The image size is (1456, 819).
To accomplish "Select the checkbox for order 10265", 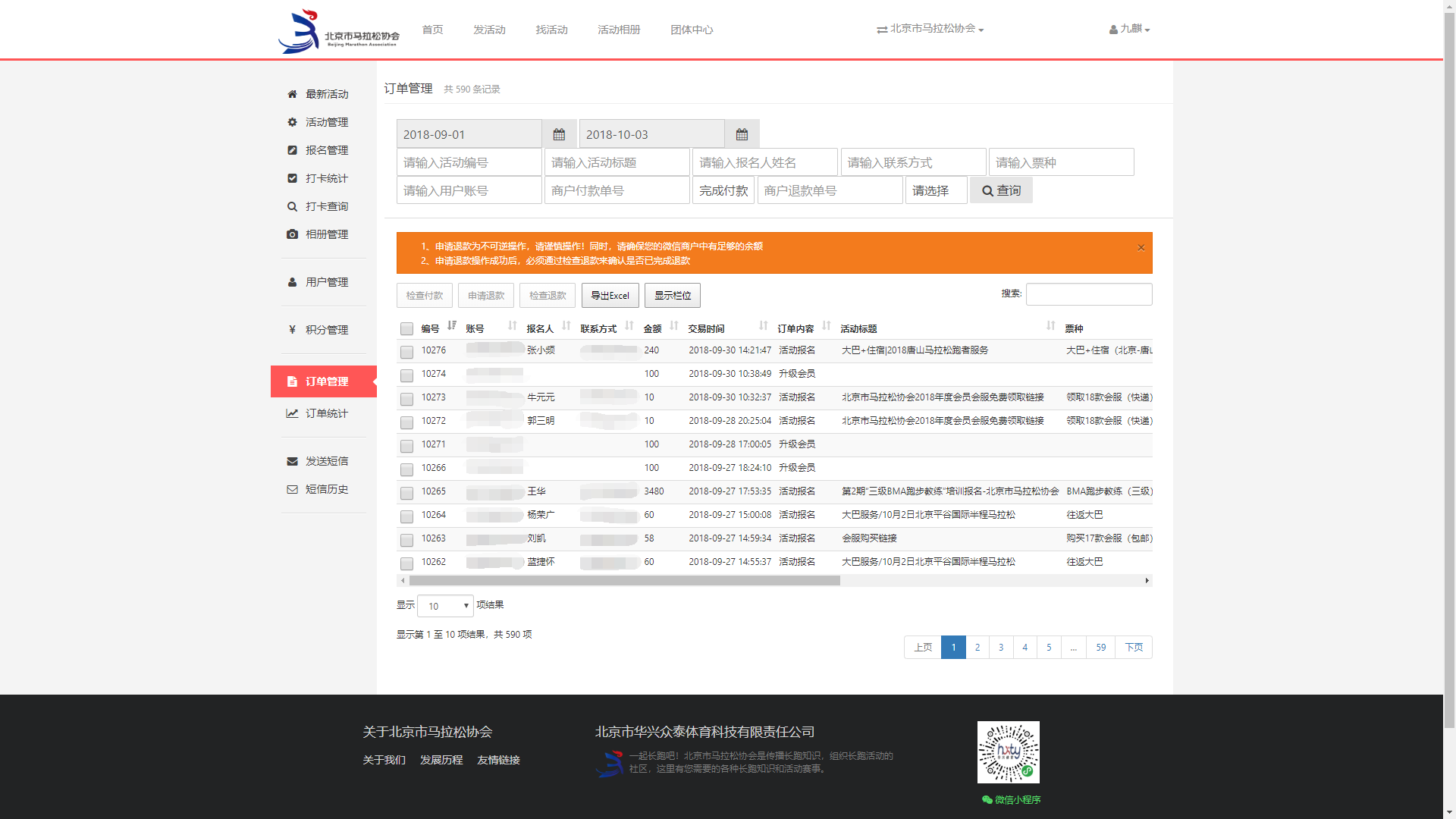I will [406, 493].
